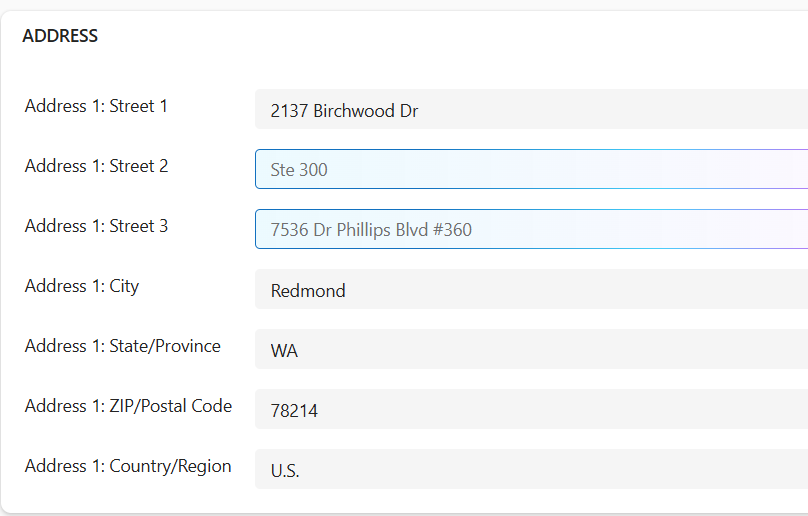The width and height of the screenshot is (808, 516).
Task: Click the 'Address 1: State/Province' label
Action: [x=122, y=346]
